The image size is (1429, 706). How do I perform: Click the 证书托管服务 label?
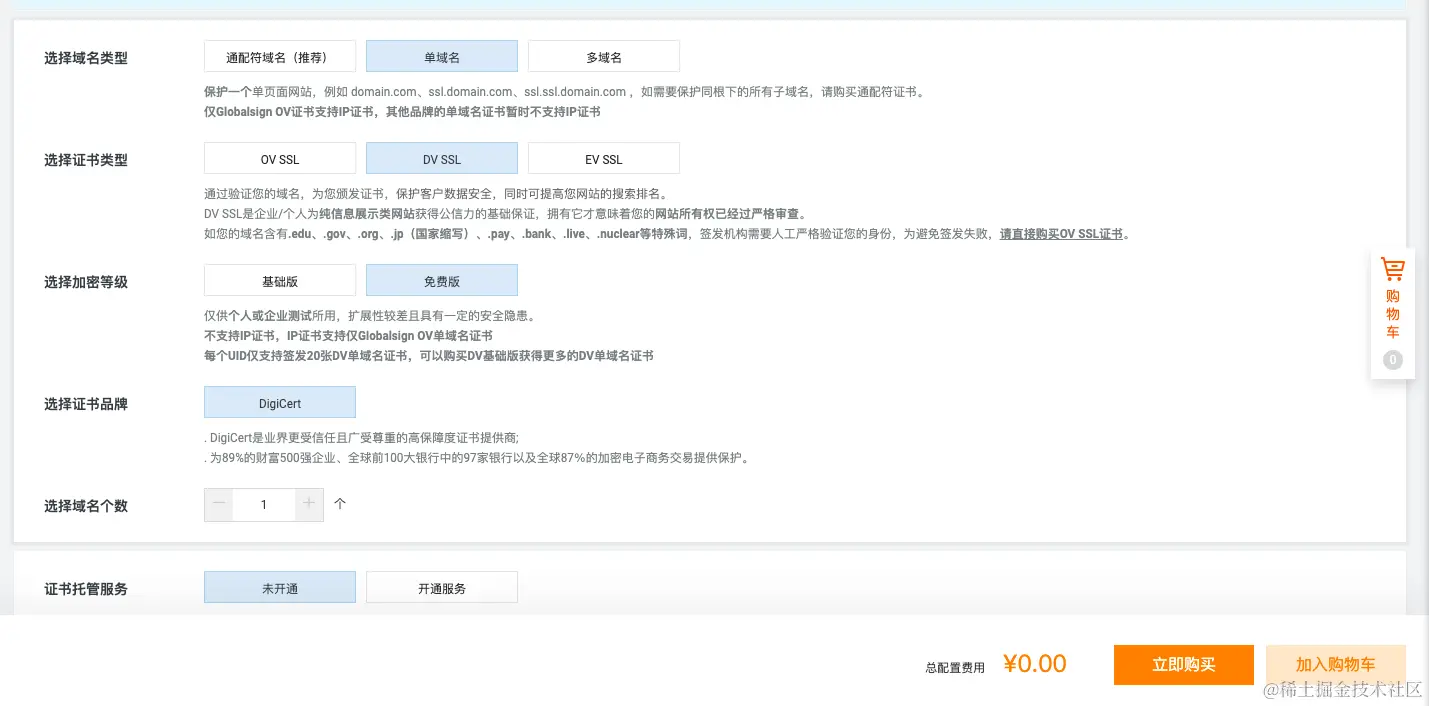click(86, 589)
